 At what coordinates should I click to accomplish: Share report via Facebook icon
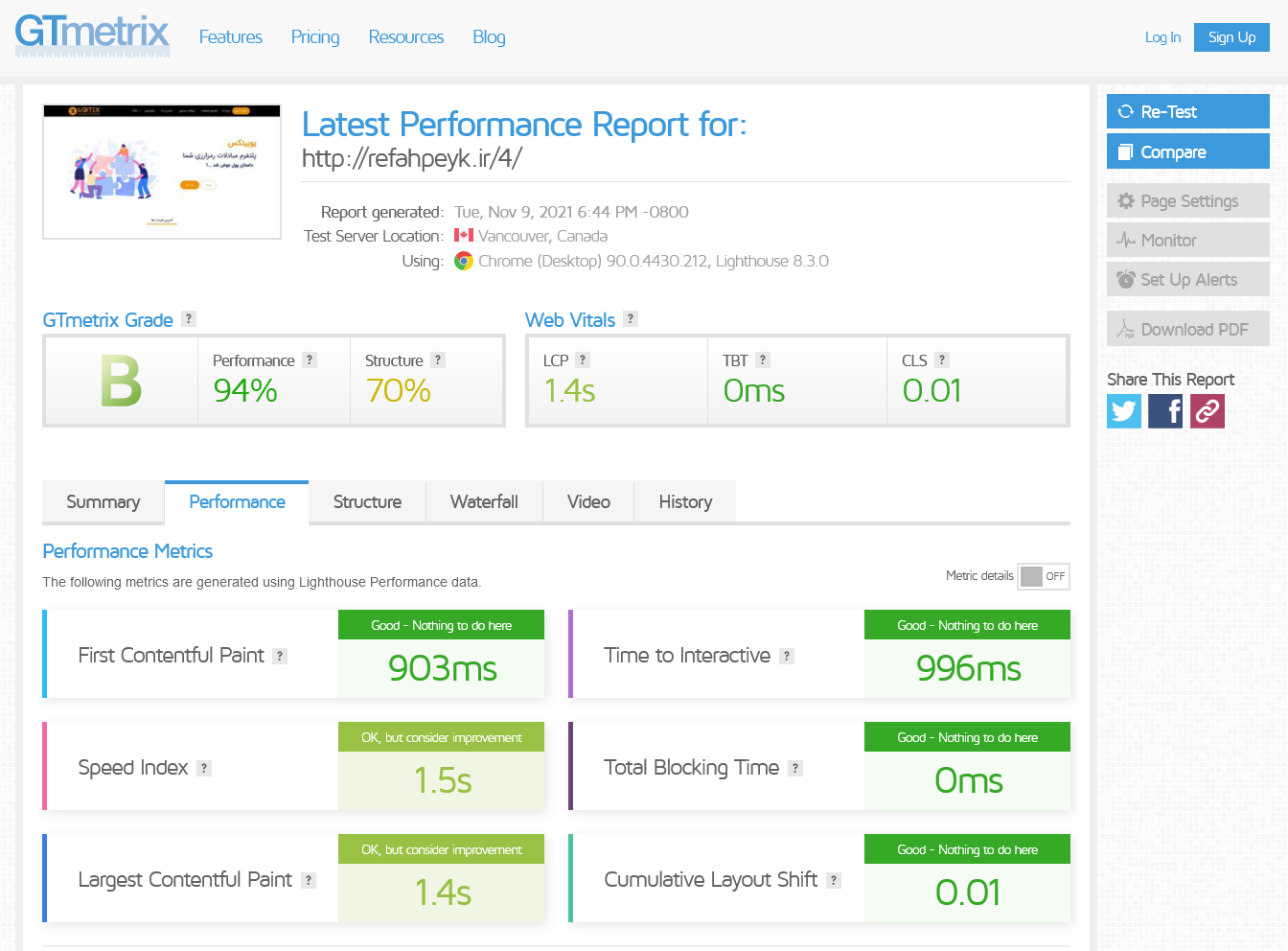pyautogui.click(x=1165, y=411)
